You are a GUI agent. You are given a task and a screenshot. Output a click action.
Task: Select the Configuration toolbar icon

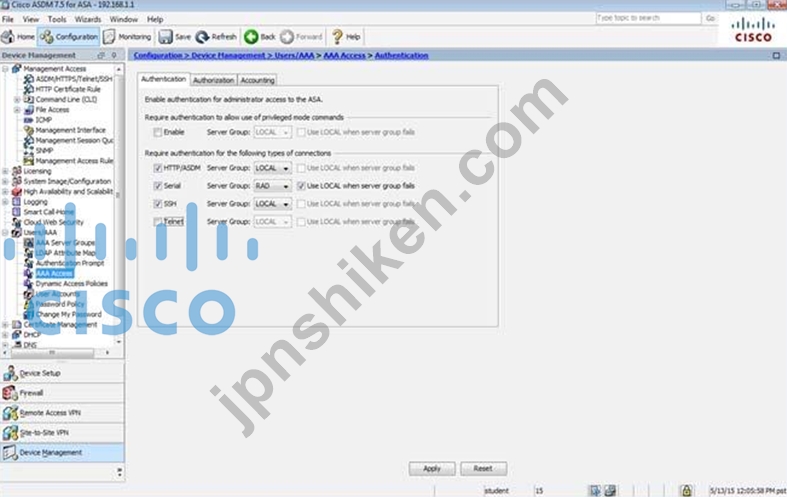69,37
